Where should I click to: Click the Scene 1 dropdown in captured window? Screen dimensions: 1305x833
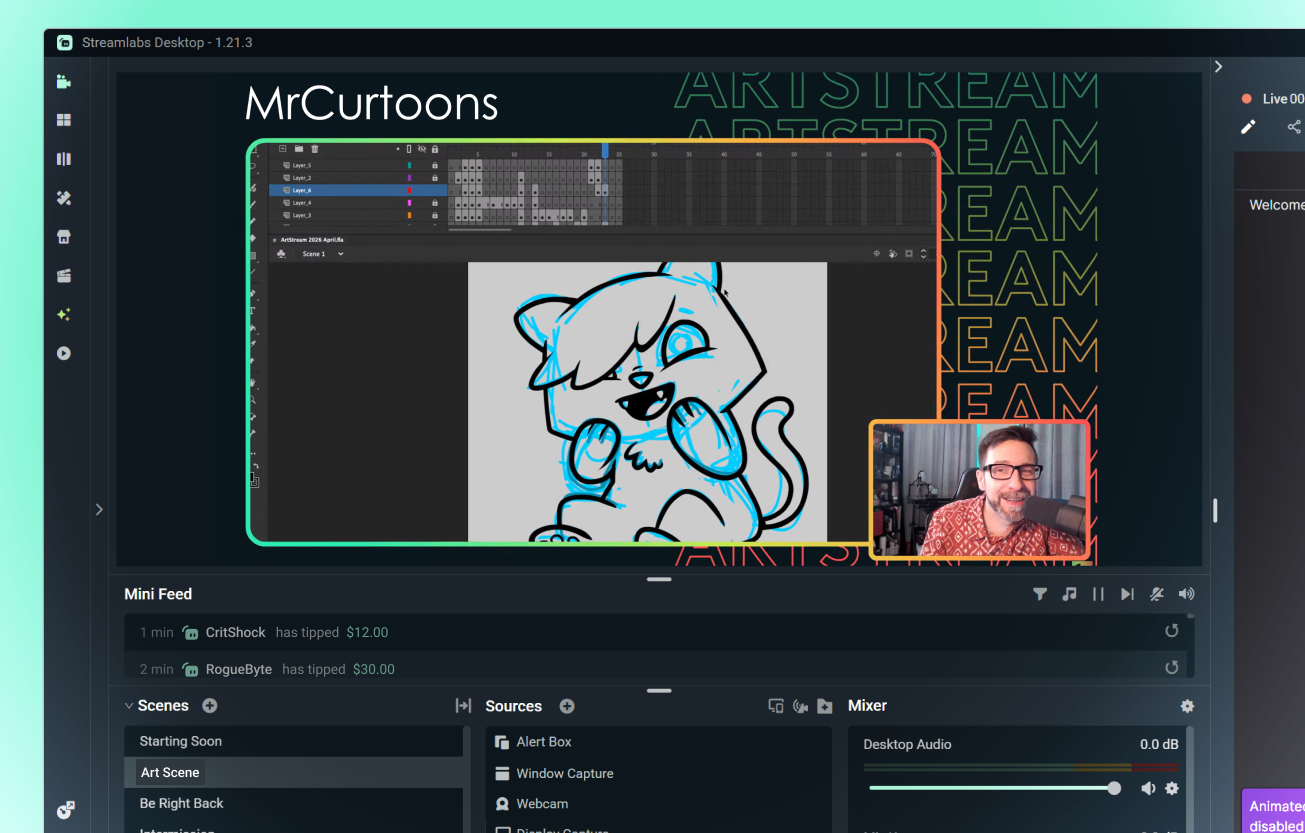[x=323, y=254]
